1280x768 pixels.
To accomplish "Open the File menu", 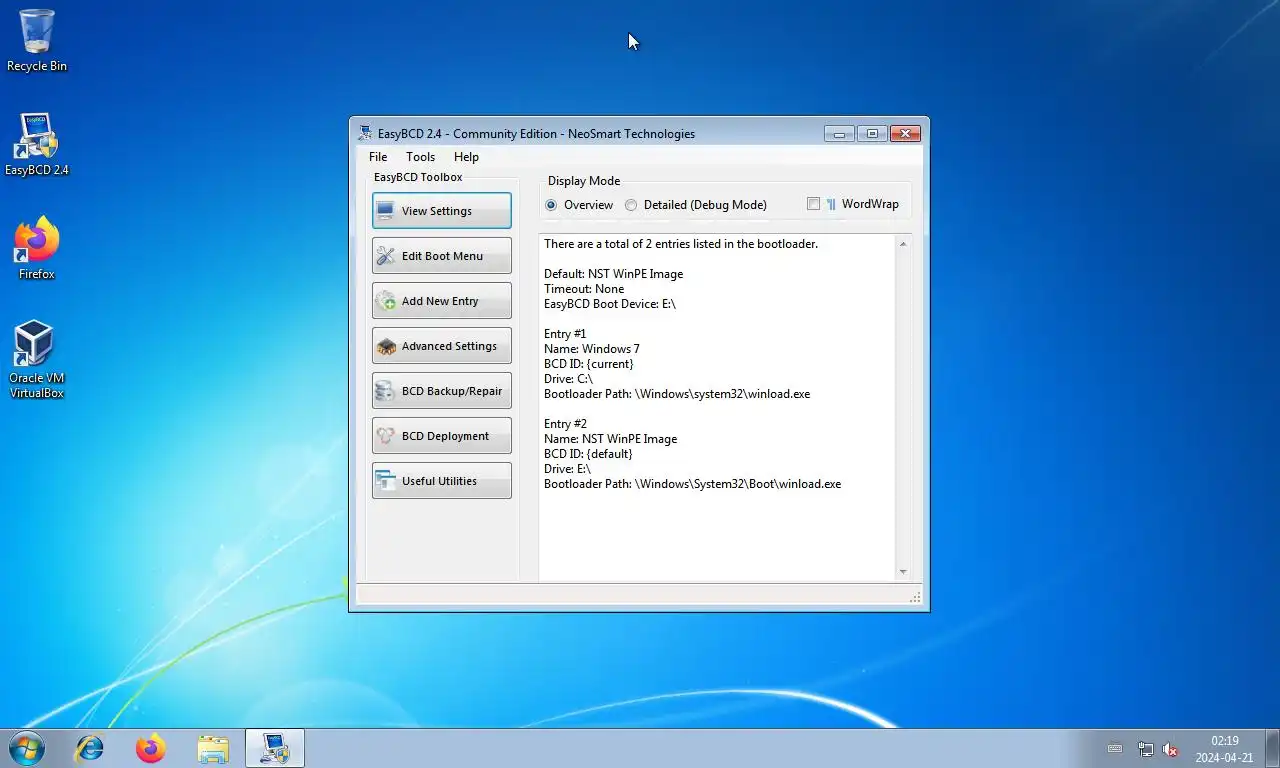I will tap(378, 157).
